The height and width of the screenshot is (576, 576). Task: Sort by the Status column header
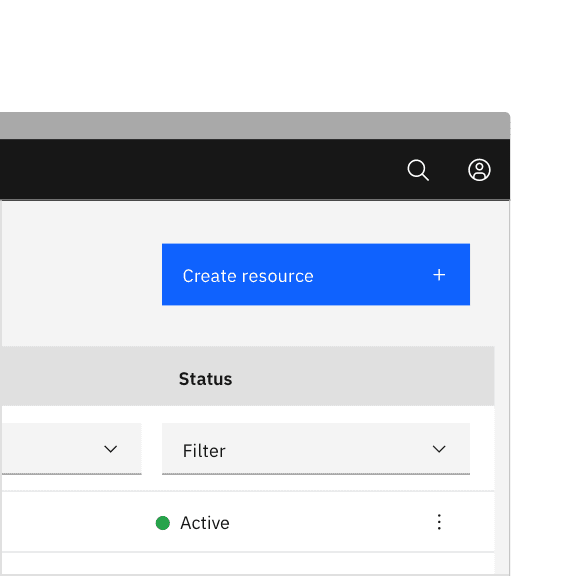(205, 379)
